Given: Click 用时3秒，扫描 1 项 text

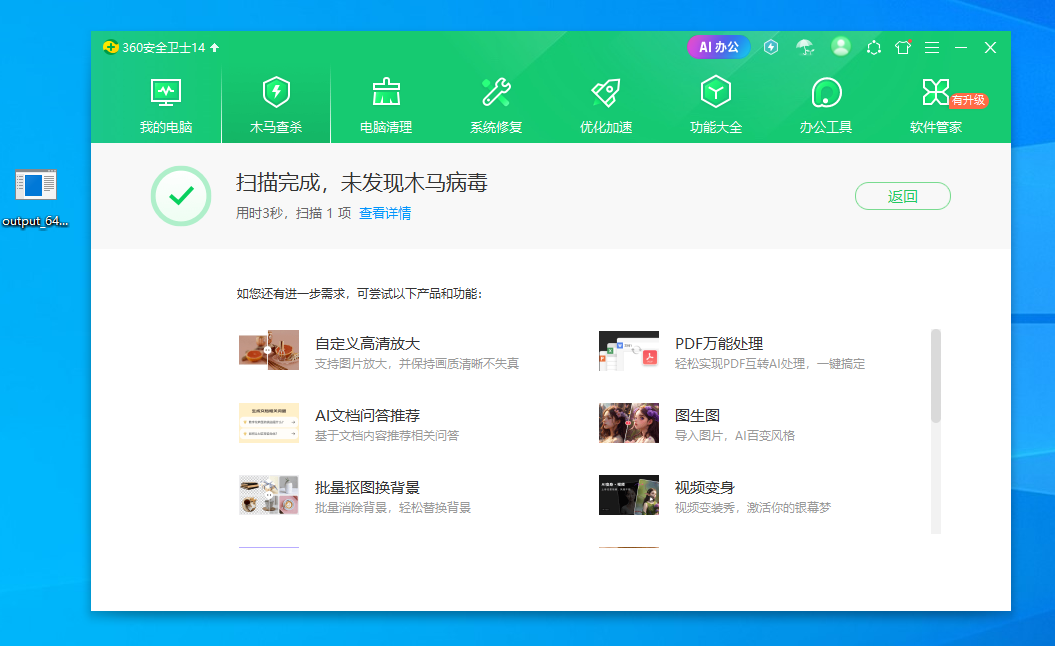Looking at the screenshot, I should [x=293, y=213].
